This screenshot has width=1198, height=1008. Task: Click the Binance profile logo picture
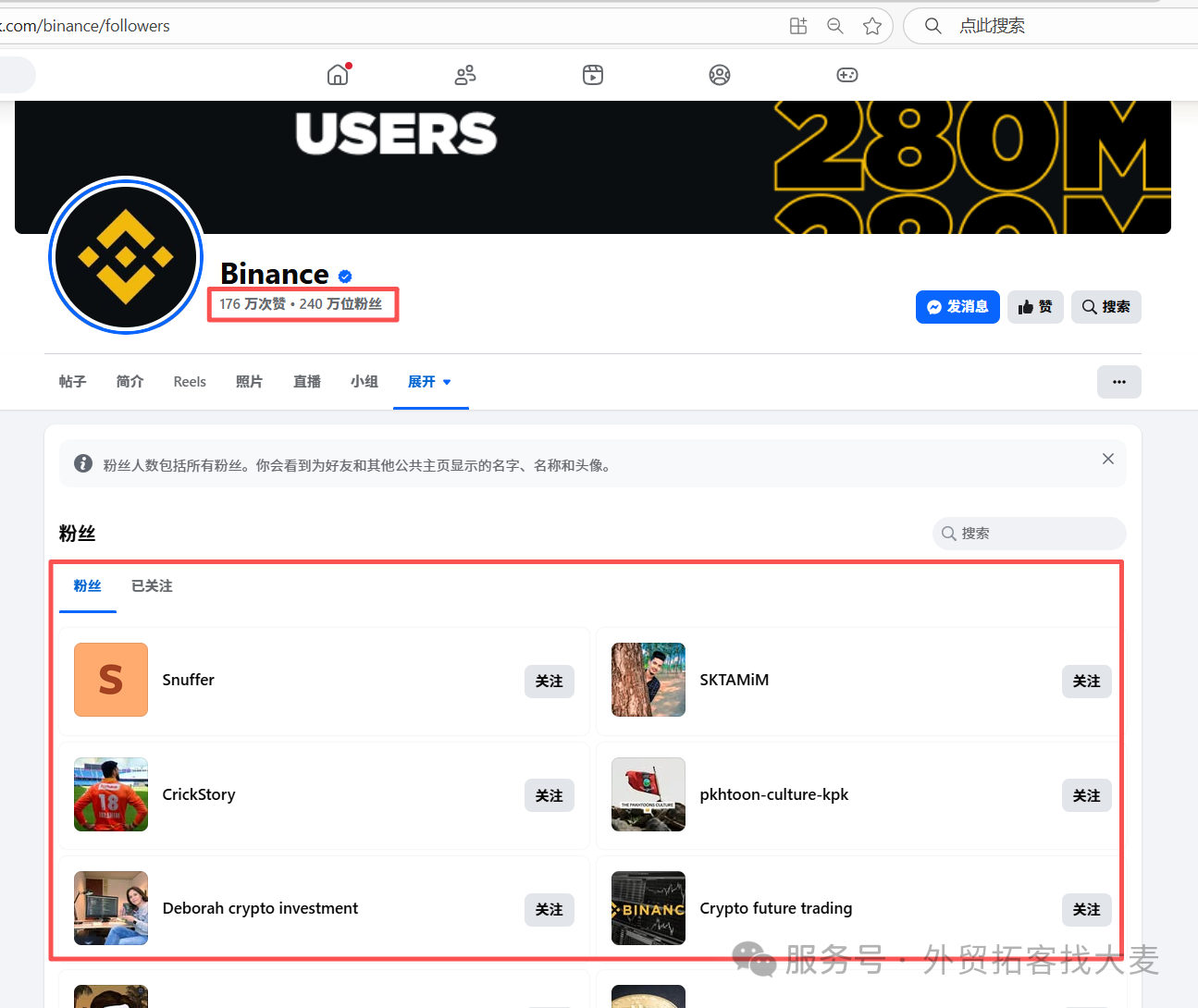126,255
